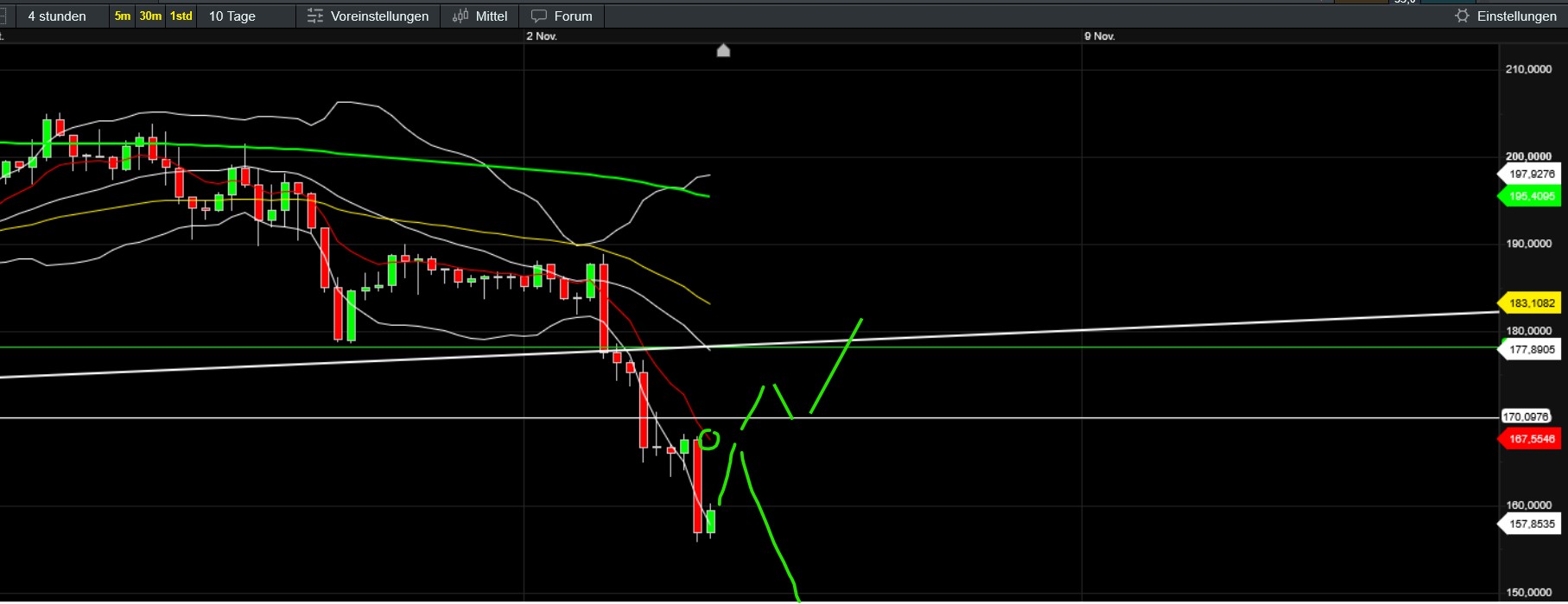Open Einstellungen gear settings
1568x604 pixels.
coord(1506,16)
